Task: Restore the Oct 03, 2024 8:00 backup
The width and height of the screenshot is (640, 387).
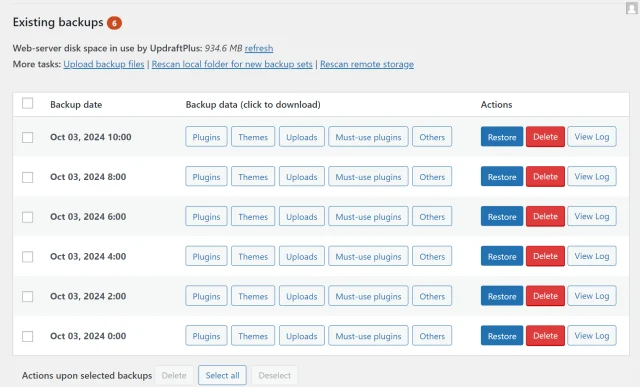Action: [x=502, y=176]
